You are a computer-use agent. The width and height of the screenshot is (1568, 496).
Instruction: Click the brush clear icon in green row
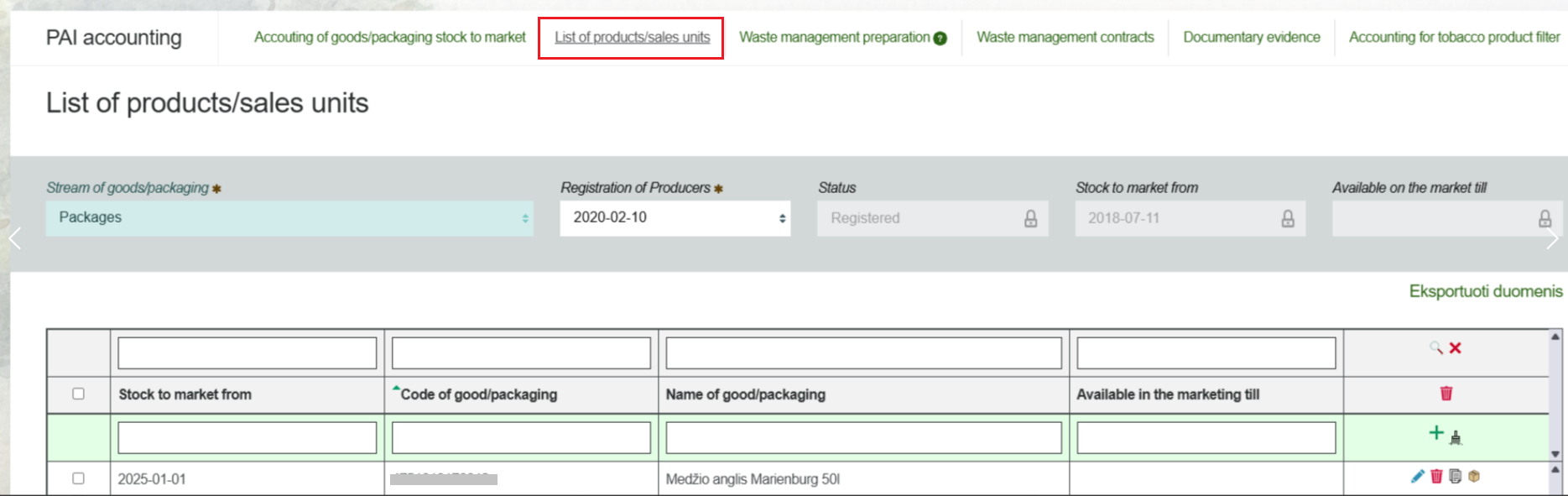1456,437
